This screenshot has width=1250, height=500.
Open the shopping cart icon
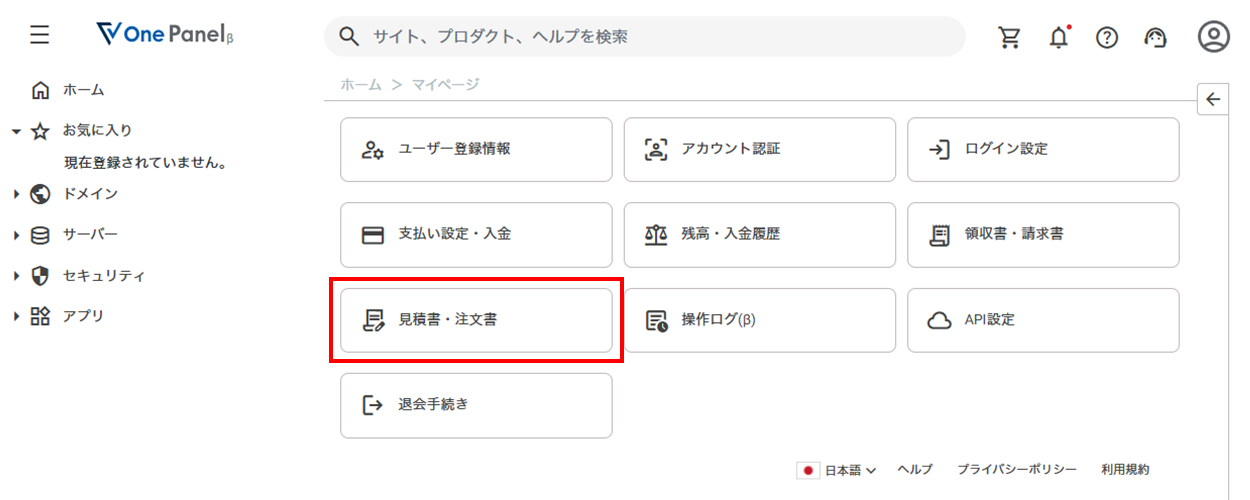click(1010, 37)
